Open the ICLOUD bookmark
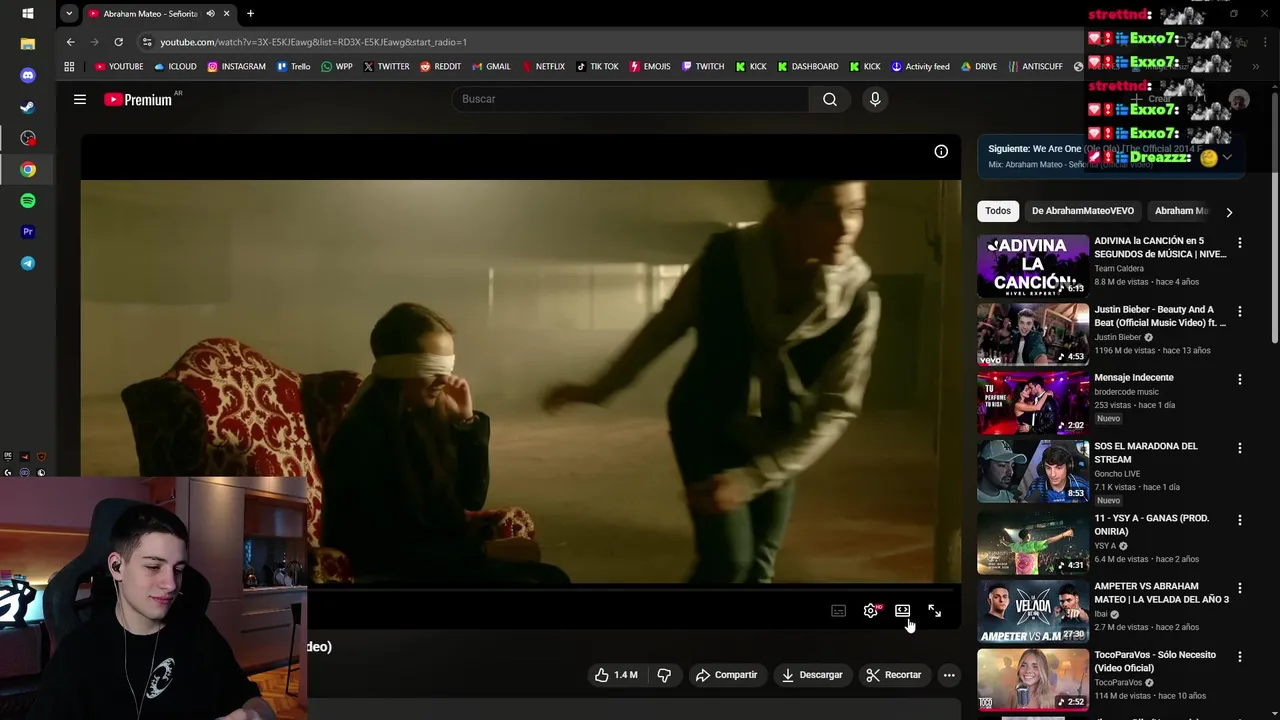 (175, 67)
